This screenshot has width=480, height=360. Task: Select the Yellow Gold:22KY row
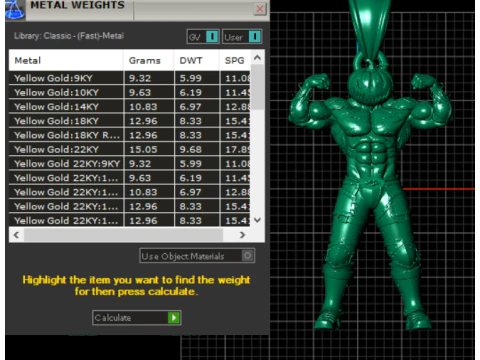pyautogui.click(x=129, y=149)
